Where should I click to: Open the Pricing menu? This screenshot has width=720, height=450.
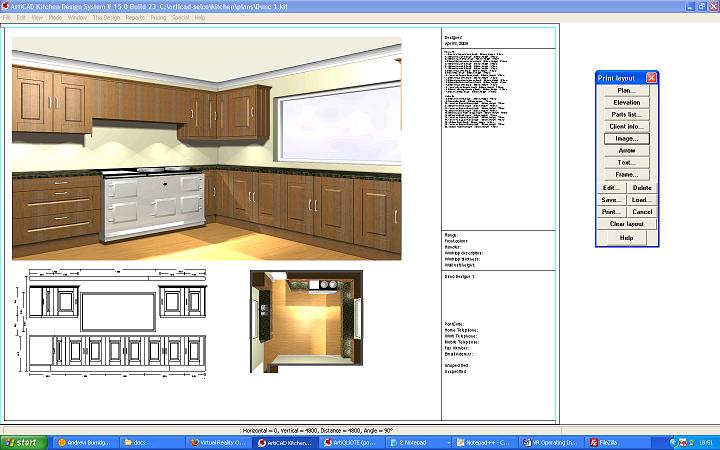[x=158, y=18]
